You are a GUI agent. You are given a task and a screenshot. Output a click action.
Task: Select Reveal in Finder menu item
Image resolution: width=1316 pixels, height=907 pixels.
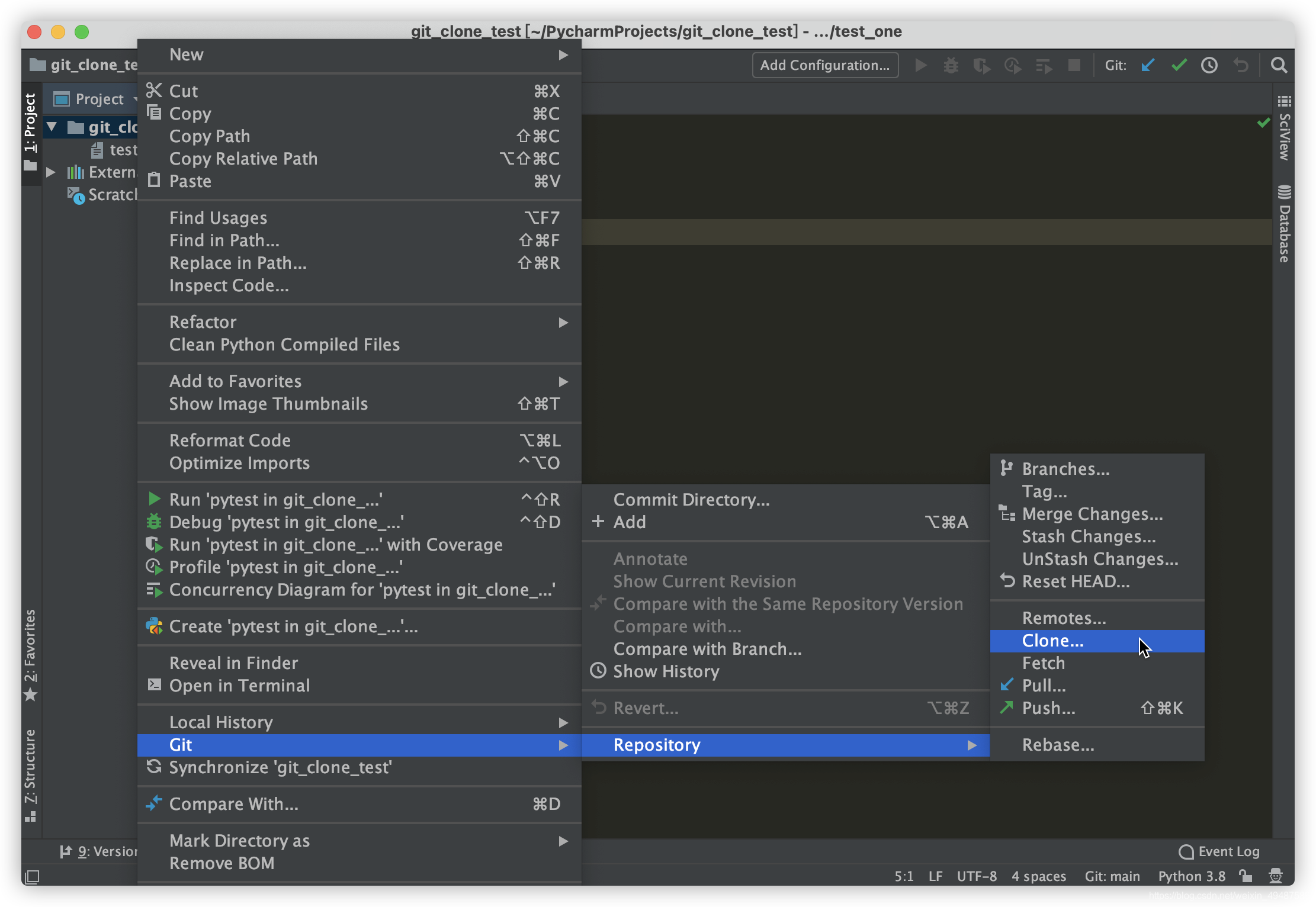(x=359, y=663)
